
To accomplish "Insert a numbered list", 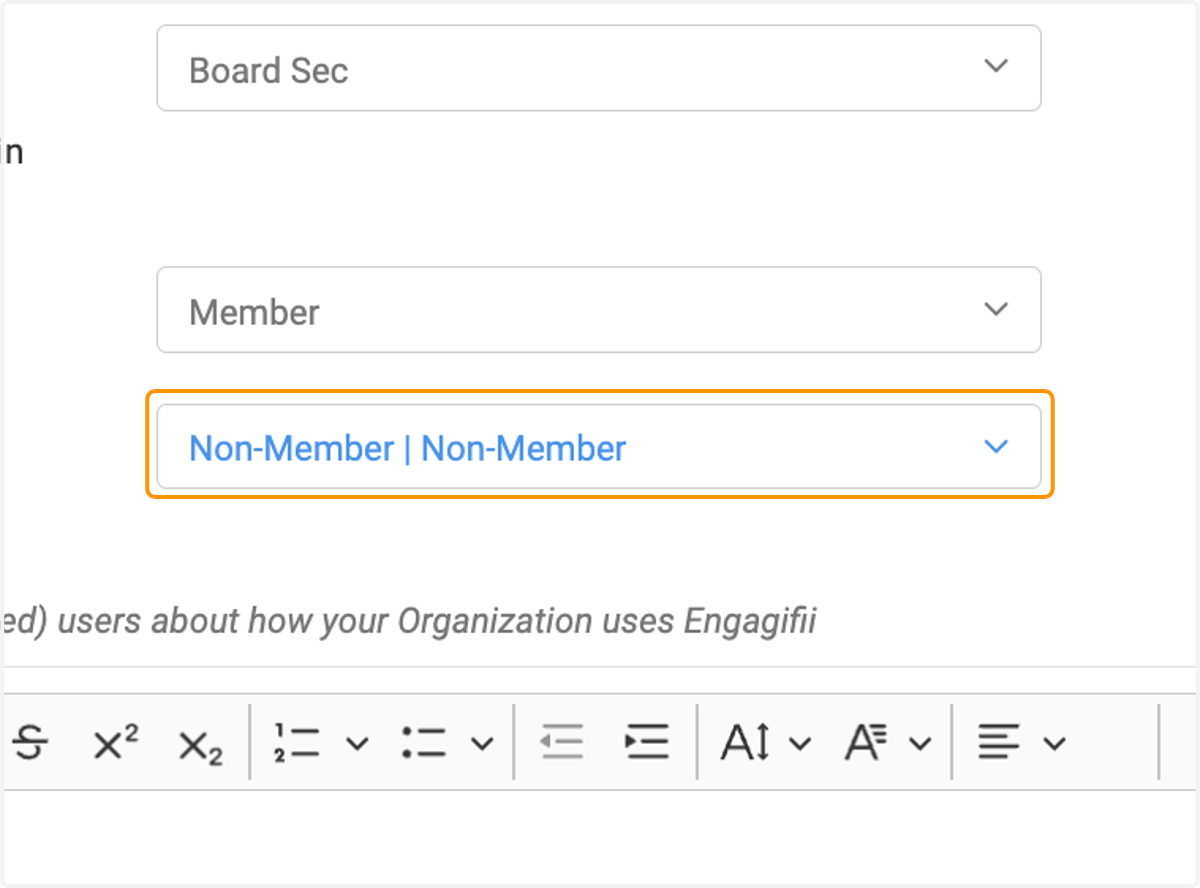I will click(x=296, y=743).
